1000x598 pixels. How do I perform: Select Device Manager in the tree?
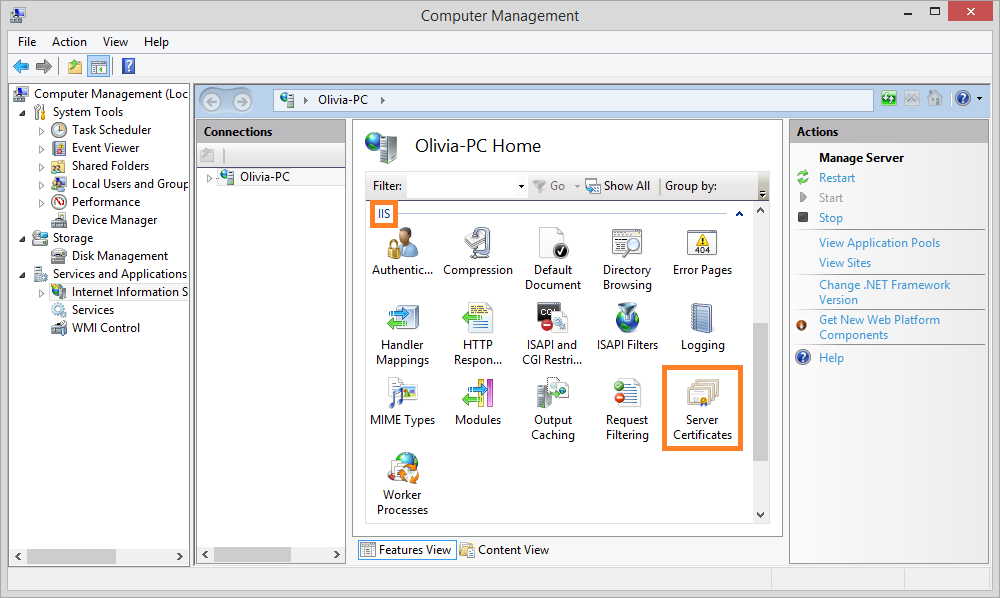click(x=114, y=220)
